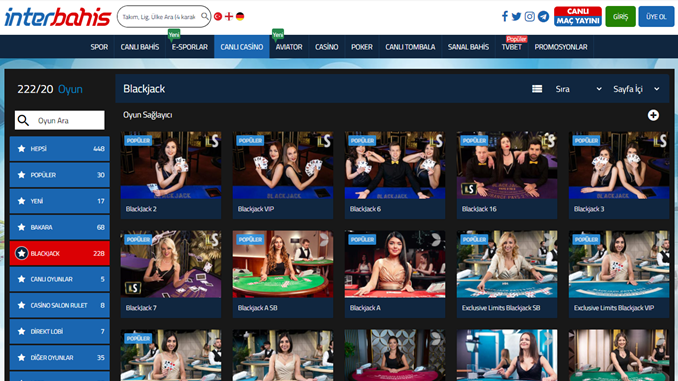
Task: Click the magnifier in top search box
Action: coord(205,16)
